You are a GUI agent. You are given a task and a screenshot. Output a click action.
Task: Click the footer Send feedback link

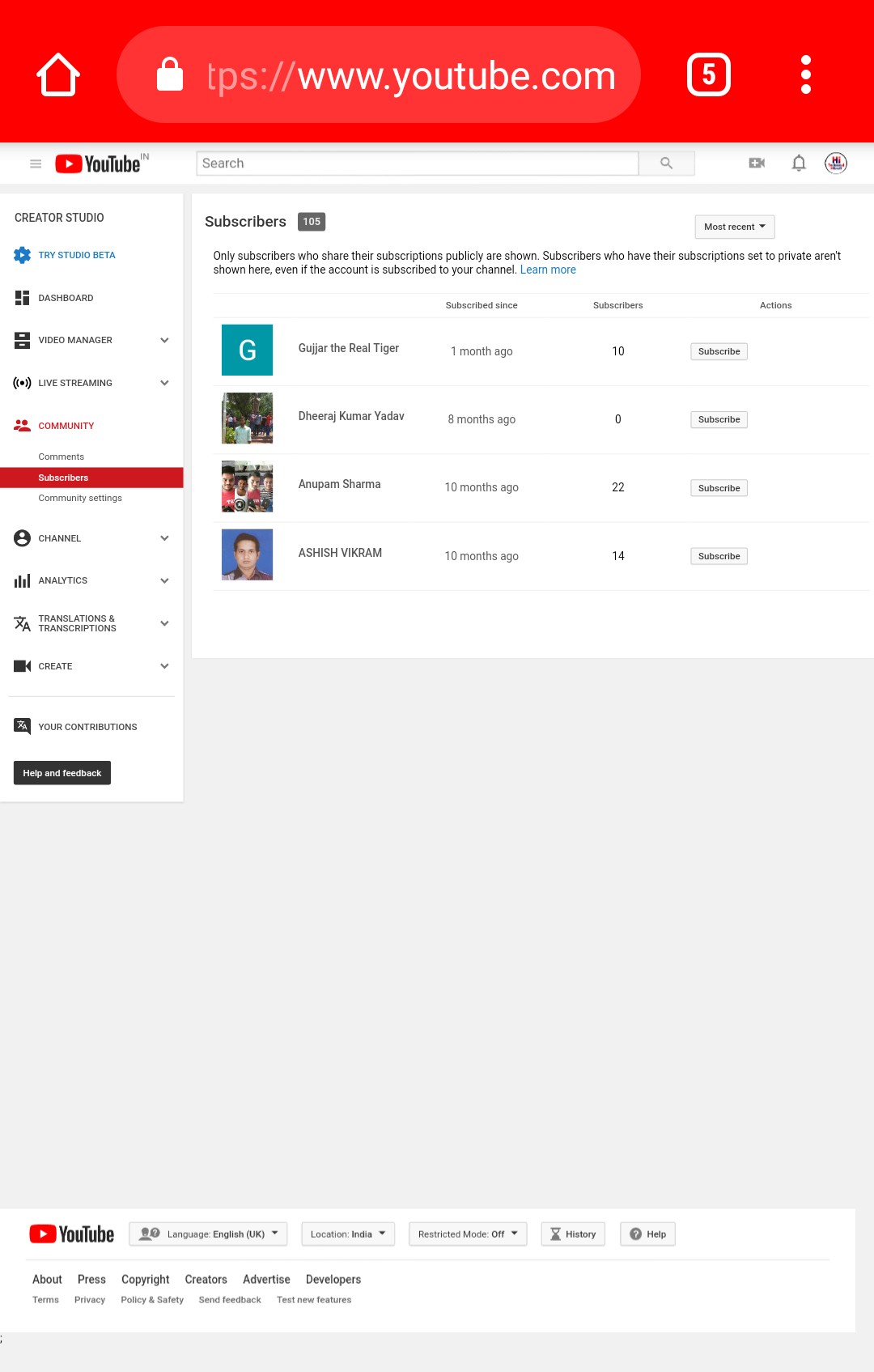point(230,1300)
